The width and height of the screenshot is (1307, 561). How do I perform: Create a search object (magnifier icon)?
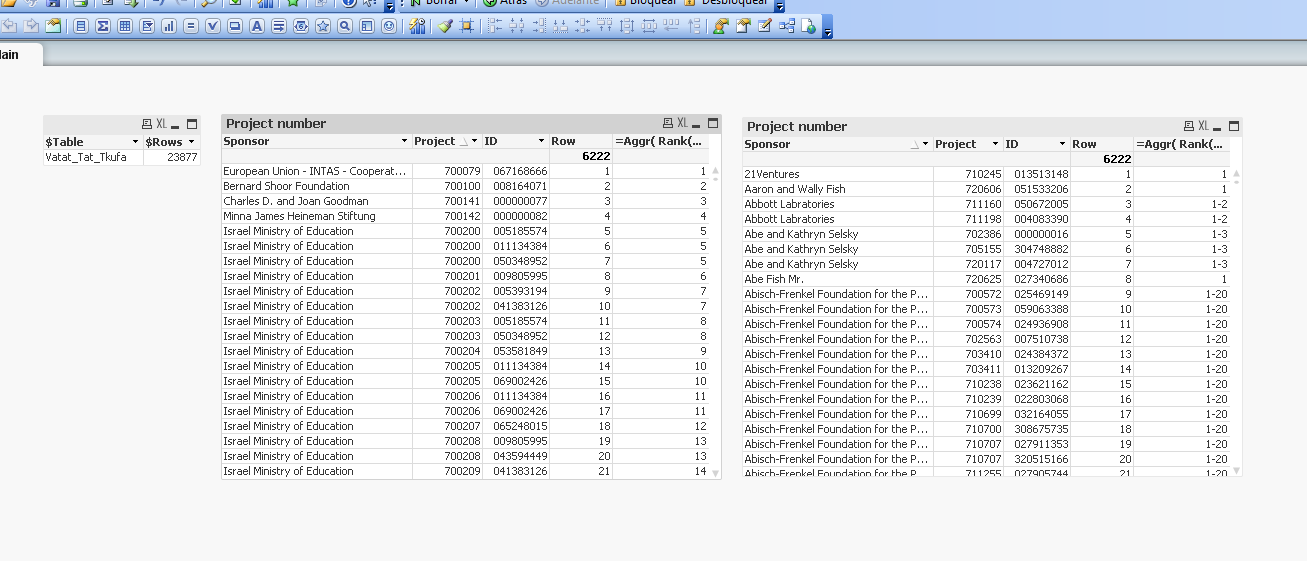(x=345, y=26)
